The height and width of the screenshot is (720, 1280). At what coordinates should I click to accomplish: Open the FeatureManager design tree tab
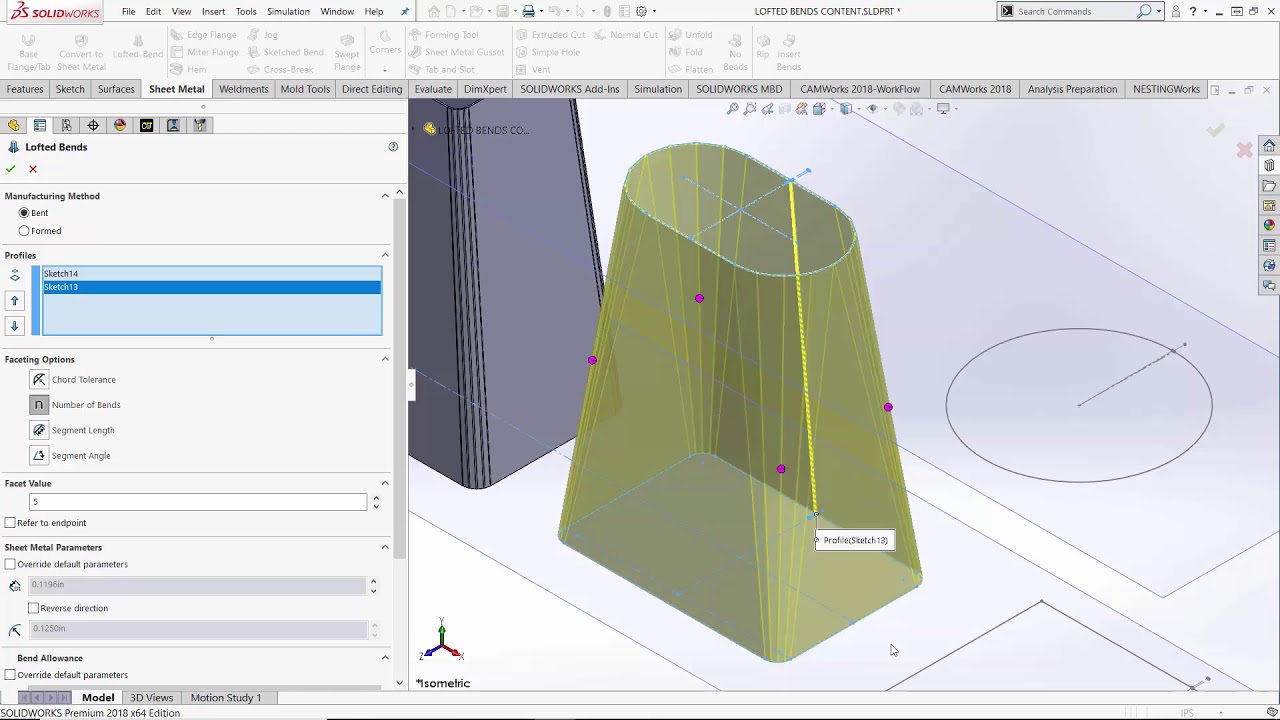coord(13,125)
